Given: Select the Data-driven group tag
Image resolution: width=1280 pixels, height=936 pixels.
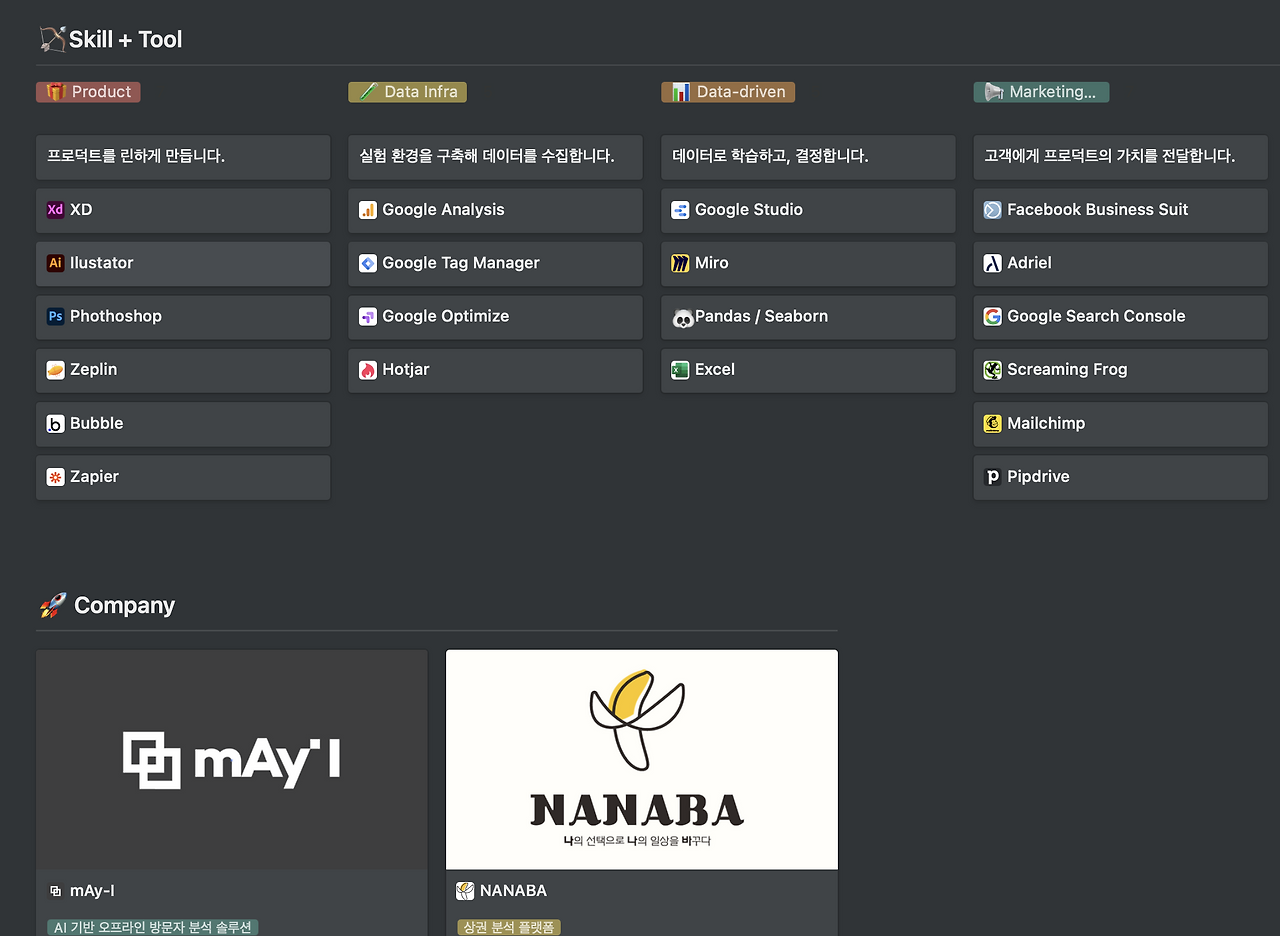Looking at the screenshot, I should click(x=728, y=92).
